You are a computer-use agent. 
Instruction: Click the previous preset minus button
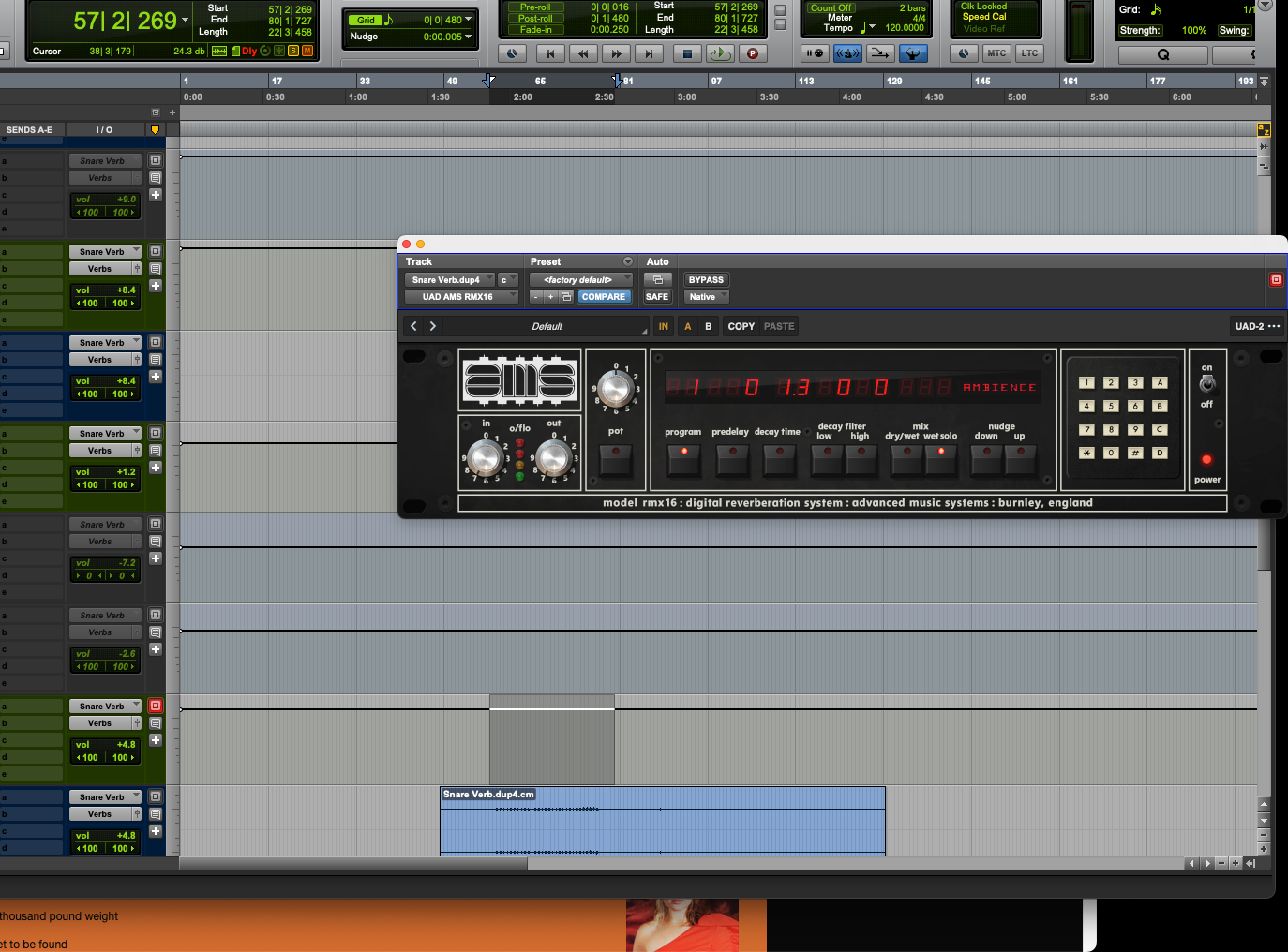tap(535, 297)
